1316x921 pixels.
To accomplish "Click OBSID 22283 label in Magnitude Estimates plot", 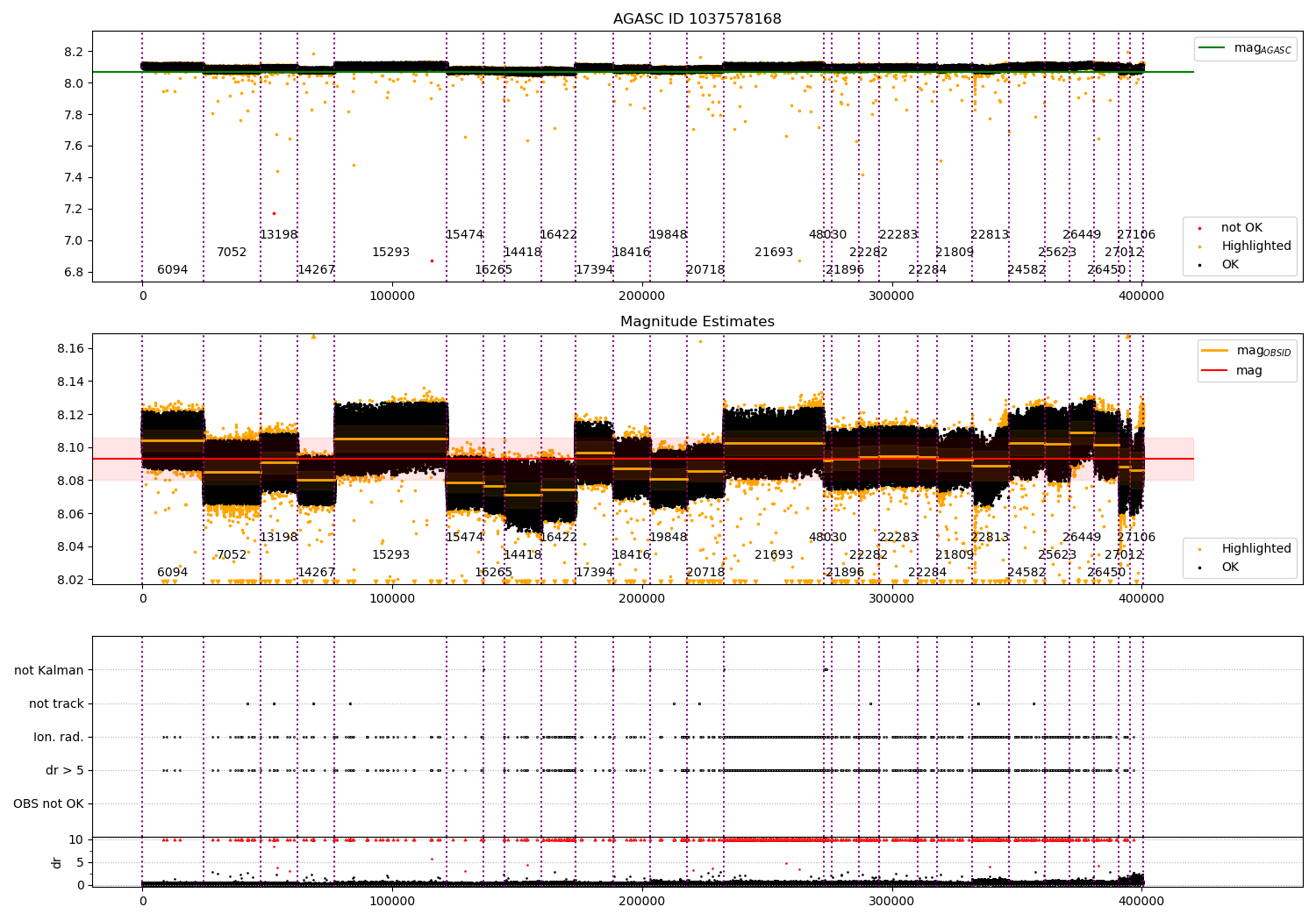I will coord(898,538).
